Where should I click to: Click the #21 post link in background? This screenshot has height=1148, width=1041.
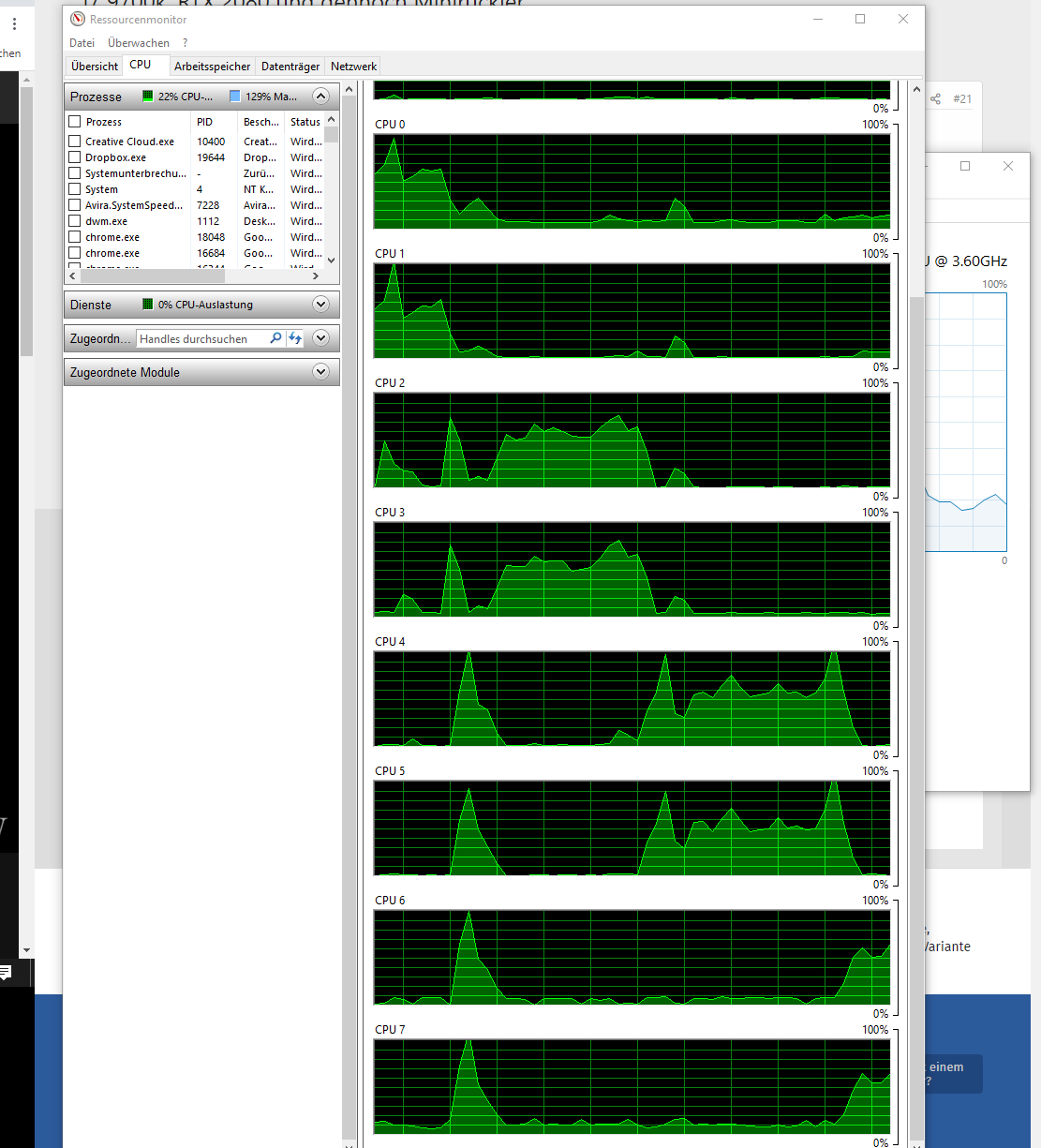pyautogui.click(x=962, y=98)
